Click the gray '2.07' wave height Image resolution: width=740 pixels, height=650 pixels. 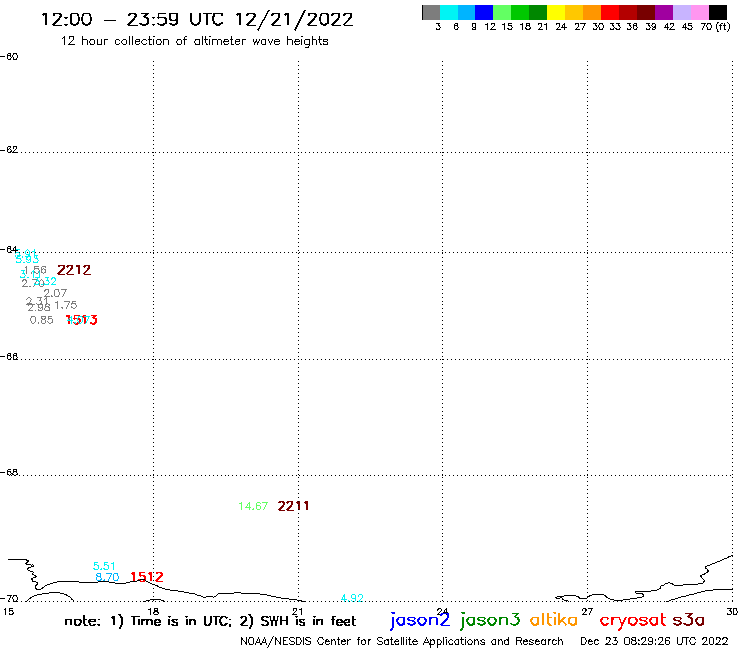point(55,293)
